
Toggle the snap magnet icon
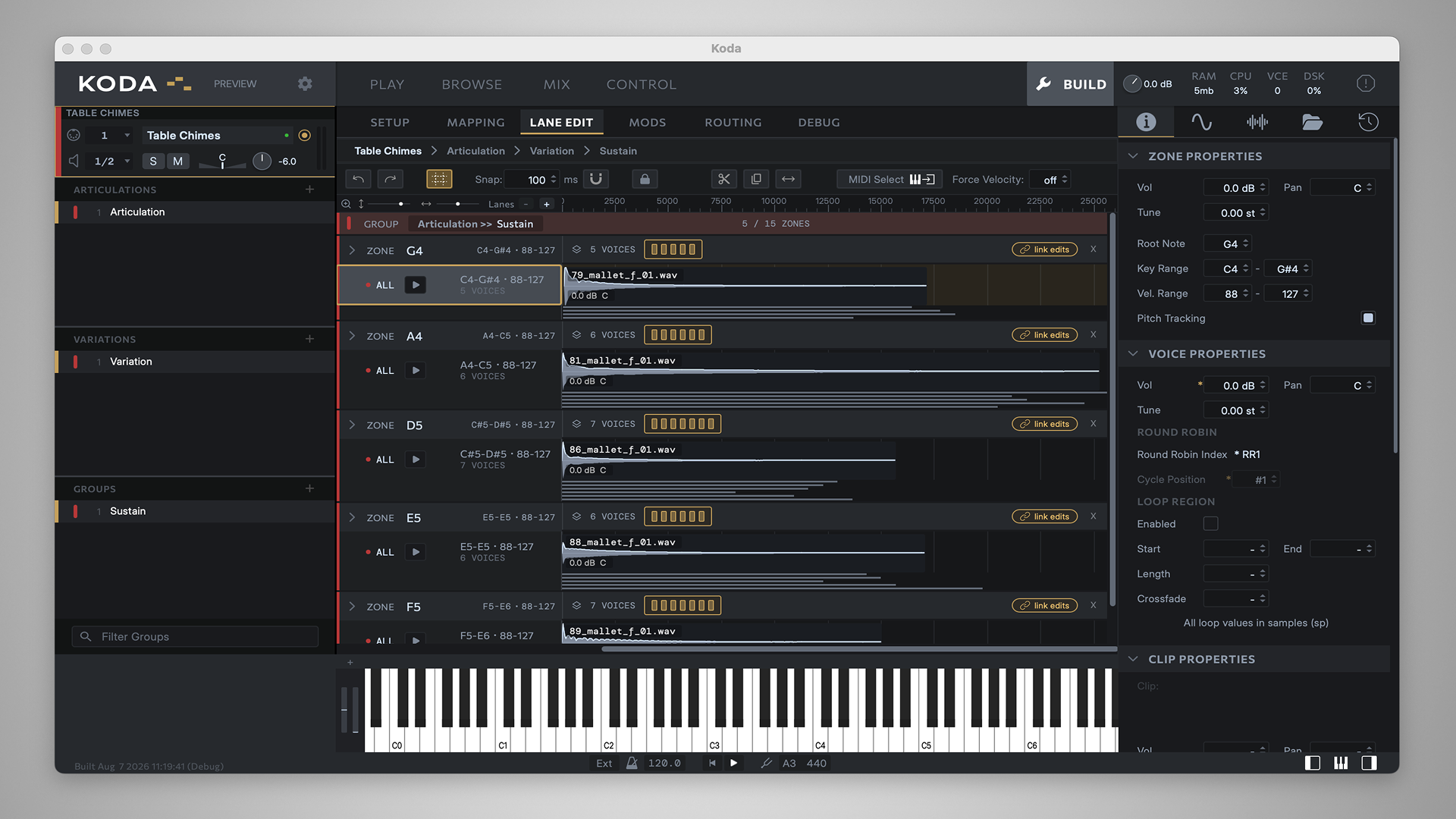[596, 179]
